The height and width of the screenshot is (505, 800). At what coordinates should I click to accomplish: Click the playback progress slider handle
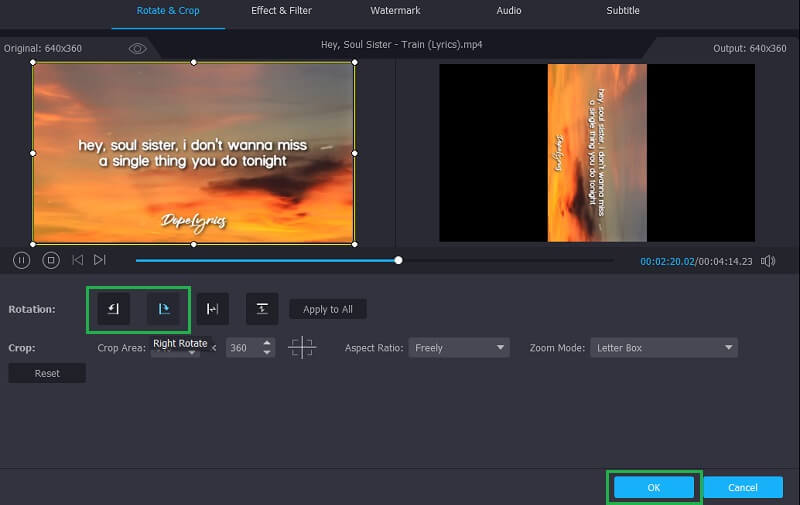coord(398,260)
